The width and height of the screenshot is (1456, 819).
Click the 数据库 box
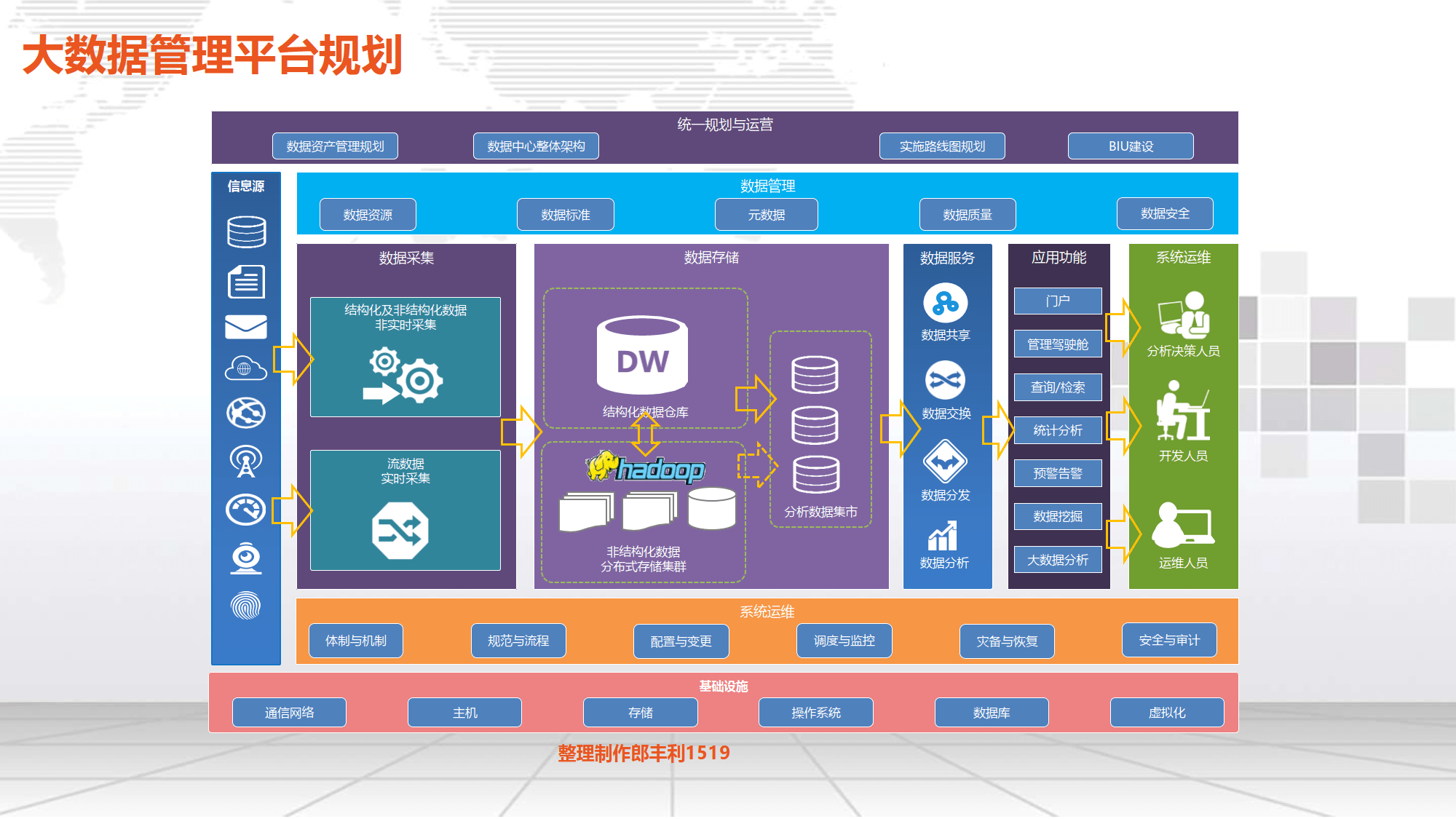click(992, 713)
